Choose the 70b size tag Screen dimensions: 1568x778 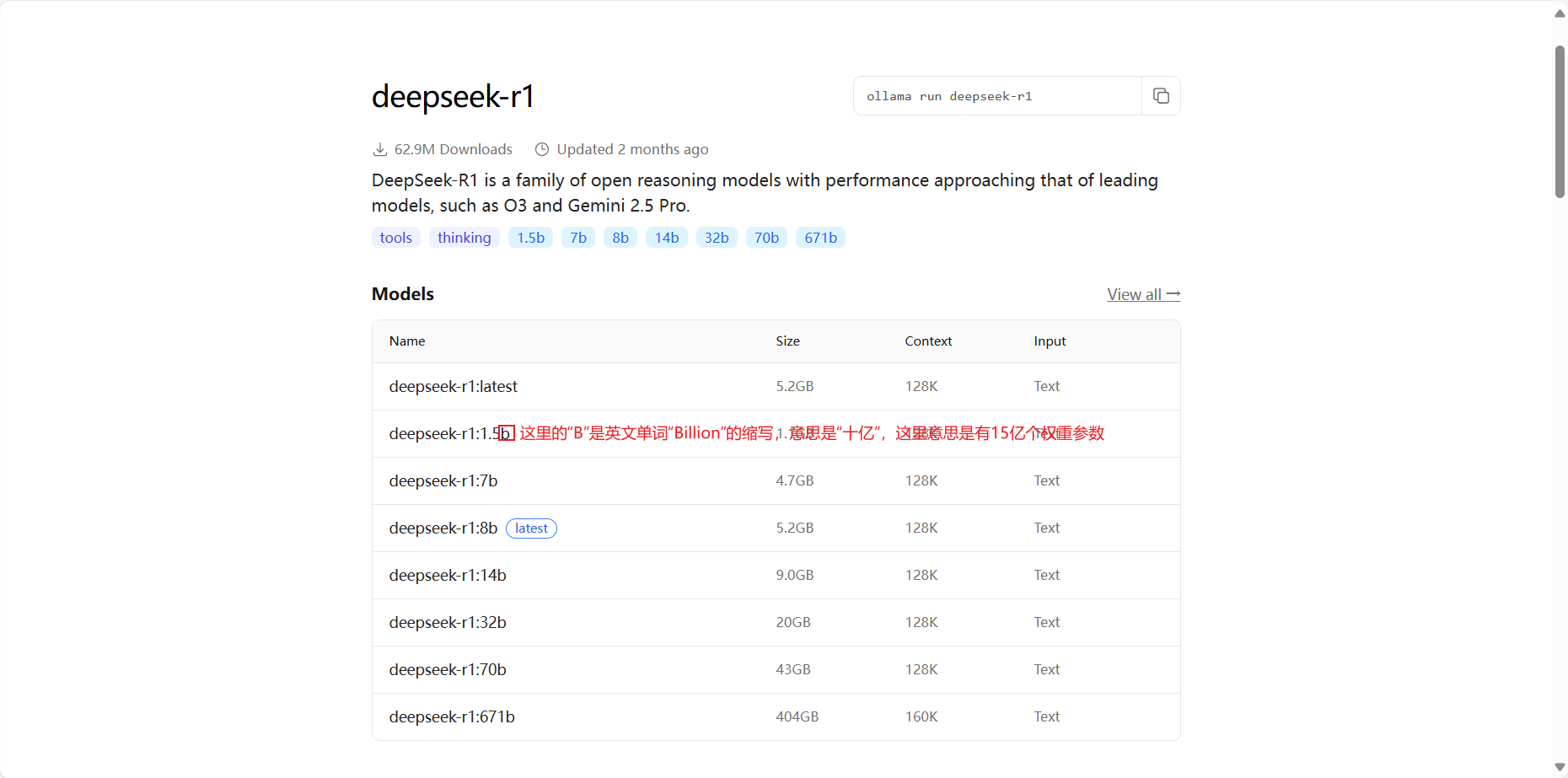(x=767, y=238)
